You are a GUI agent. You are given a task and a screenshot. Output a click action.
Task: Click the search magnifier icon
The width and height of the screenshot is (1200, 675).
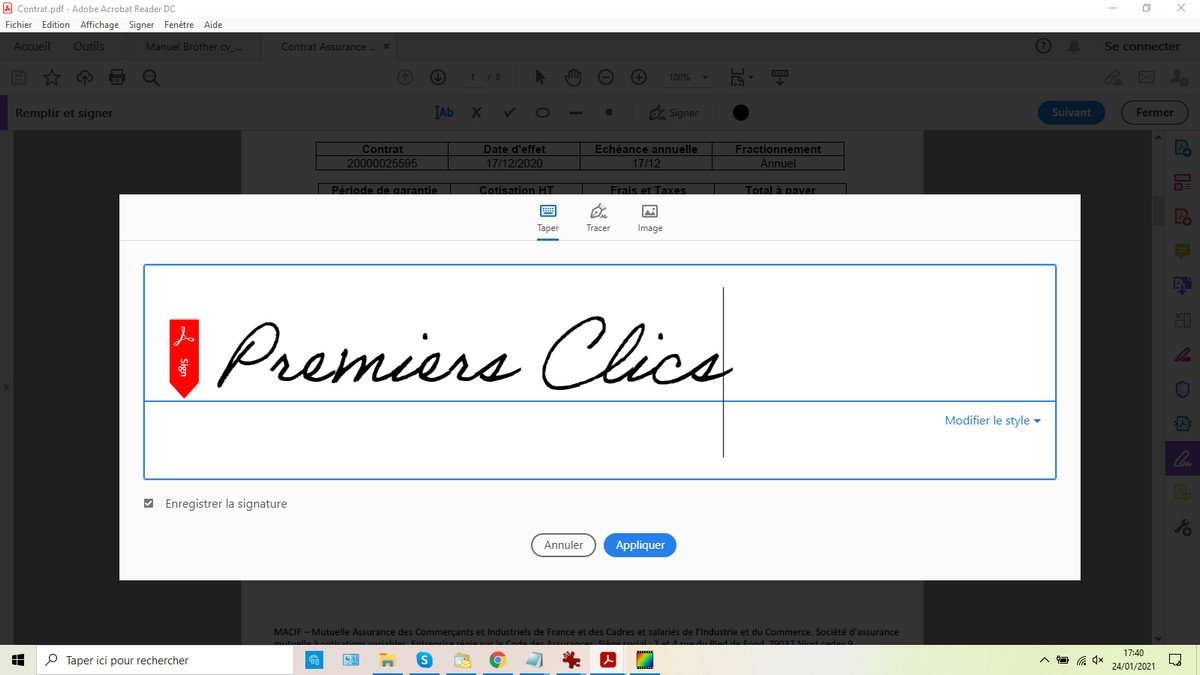pyautogui.click(x=151, y=77)
